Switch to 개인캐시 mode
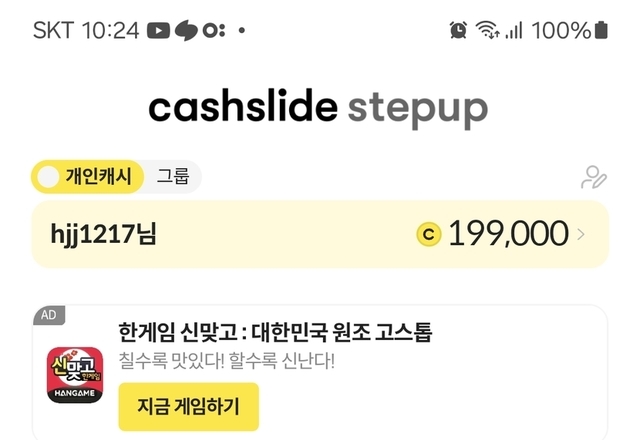The image size is (640, 440). pyautogui.click(x=97, y=178)
